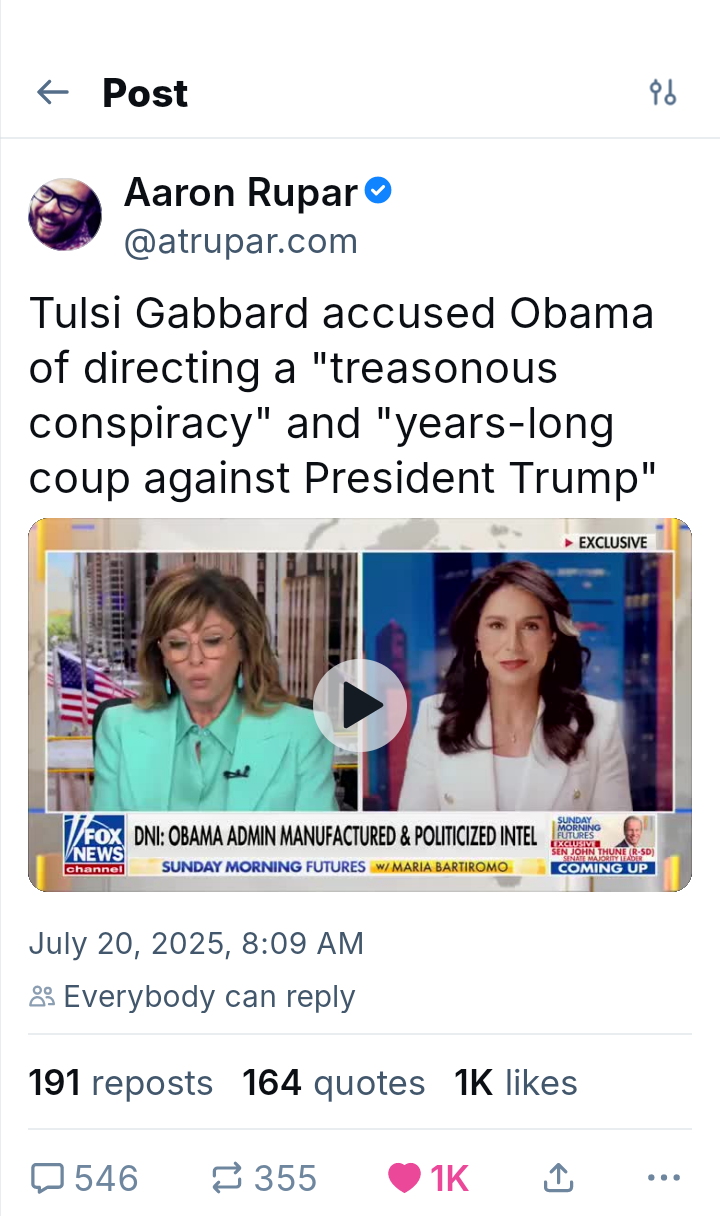
Task: Open the share icon on the post
Action: tap(558, 1178)
